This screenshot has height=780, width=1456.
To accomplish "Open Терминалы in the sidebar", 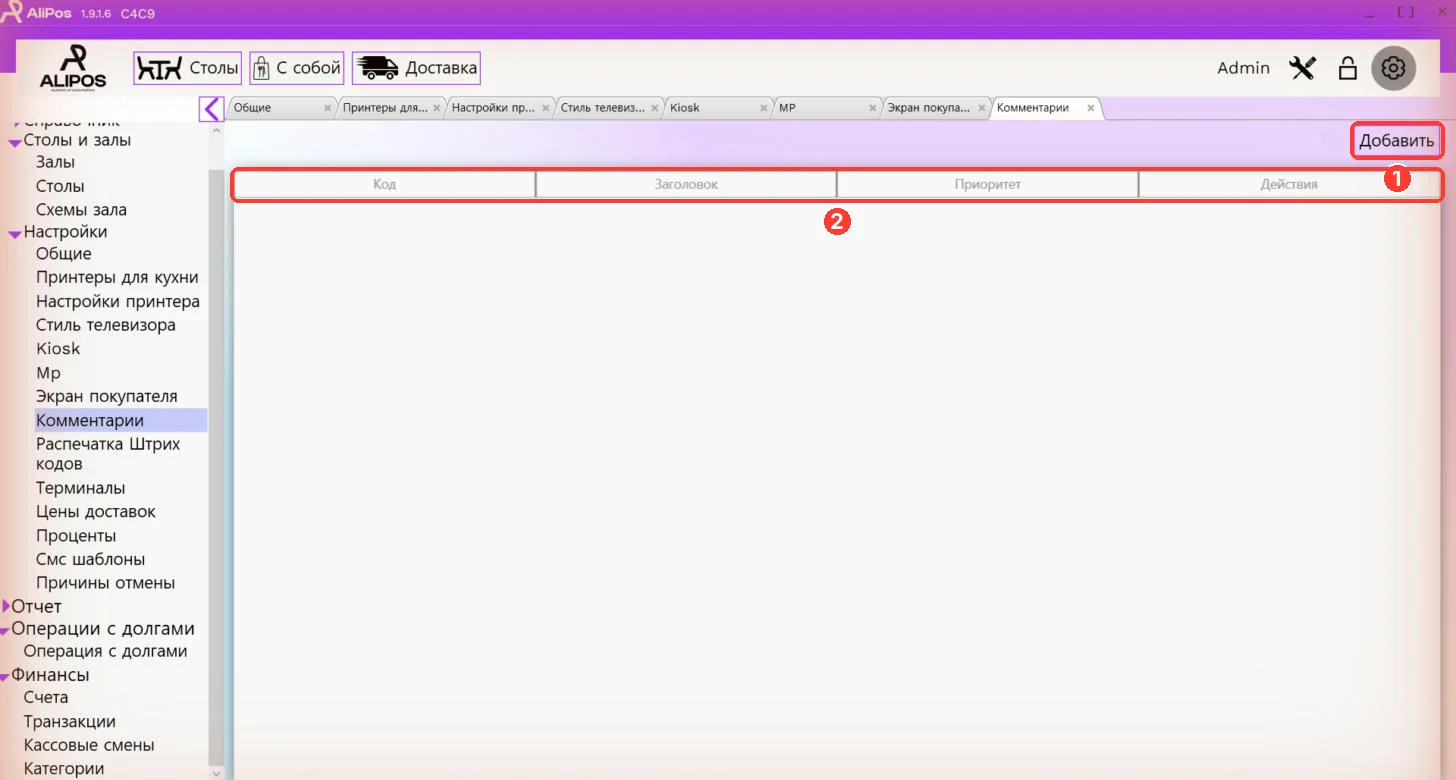I will (x=81, y=488).
